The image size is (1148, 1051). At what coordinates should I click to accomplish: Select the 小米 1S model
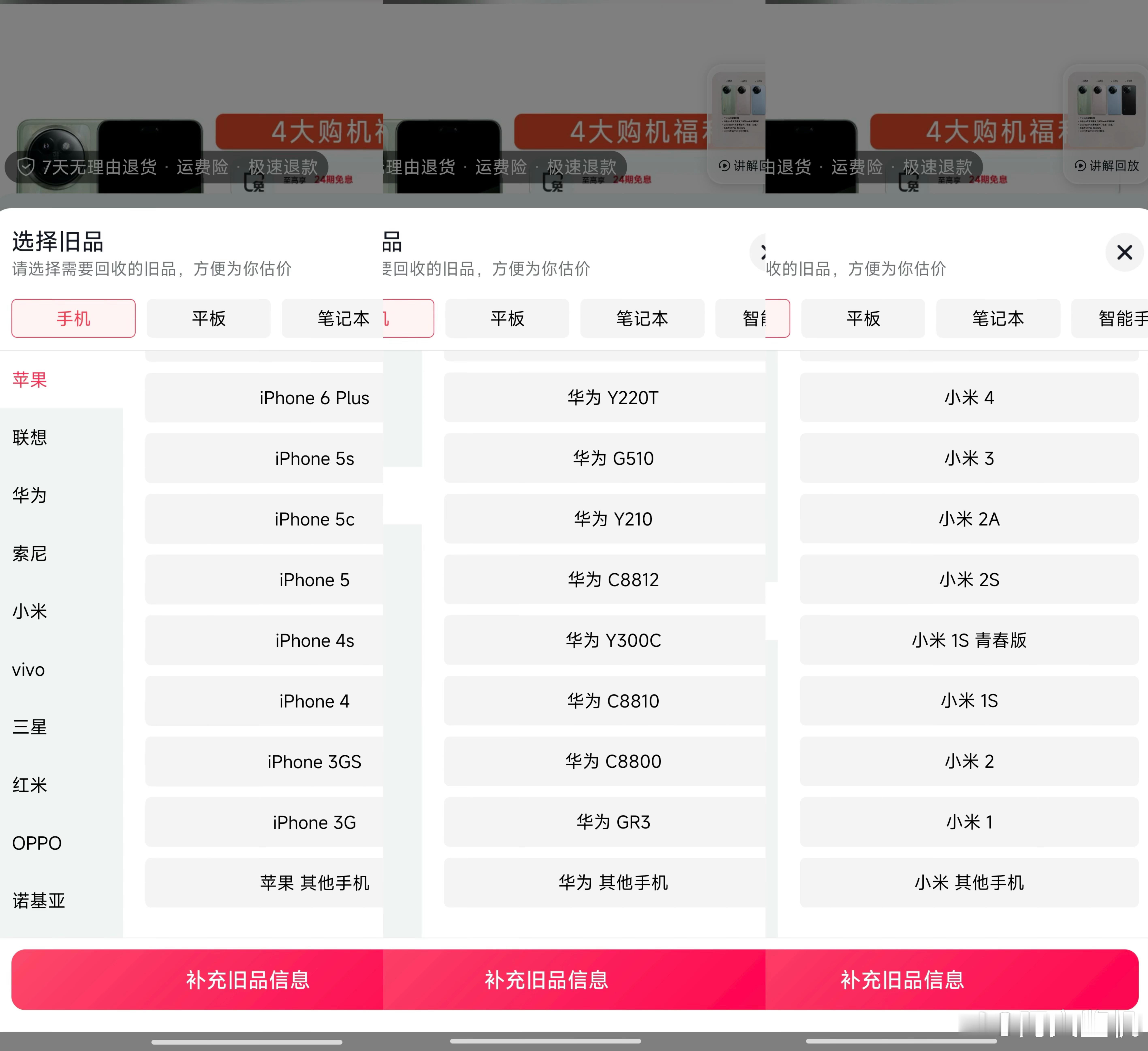coord(969,701)
